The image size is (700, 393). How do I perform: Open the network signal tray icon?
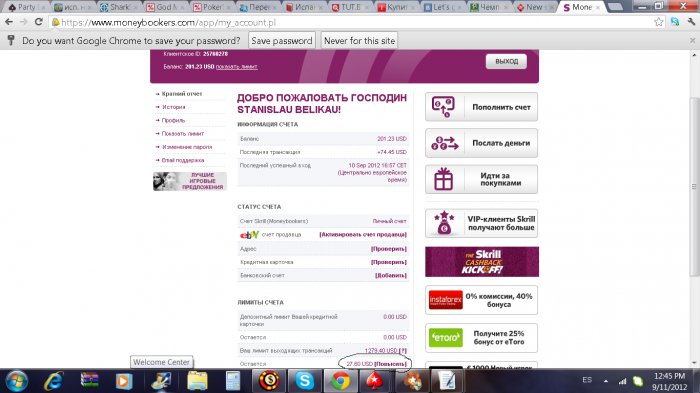[622, 381]
